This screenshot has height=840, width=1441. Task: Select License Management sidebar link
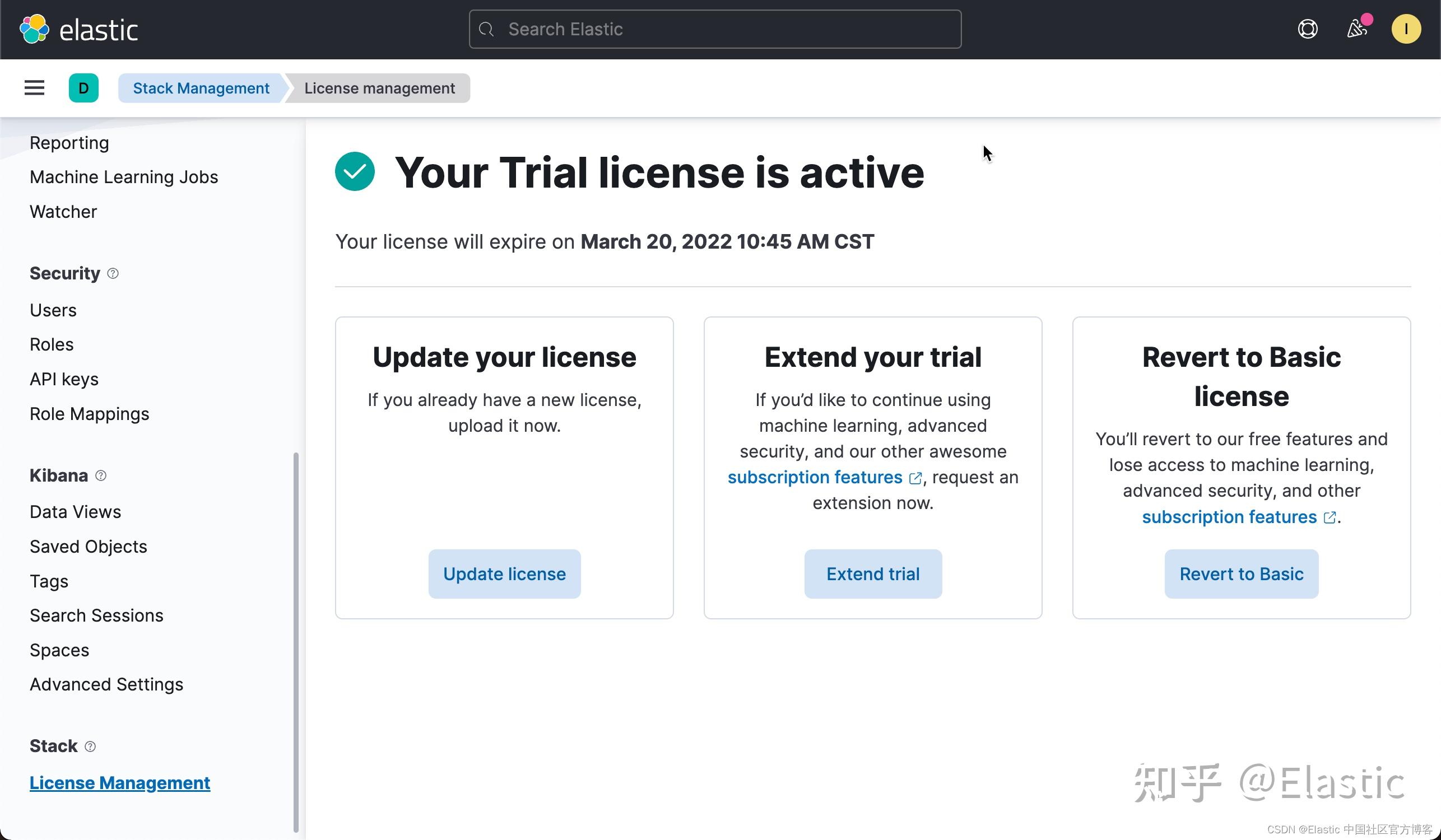coord(119,783)
